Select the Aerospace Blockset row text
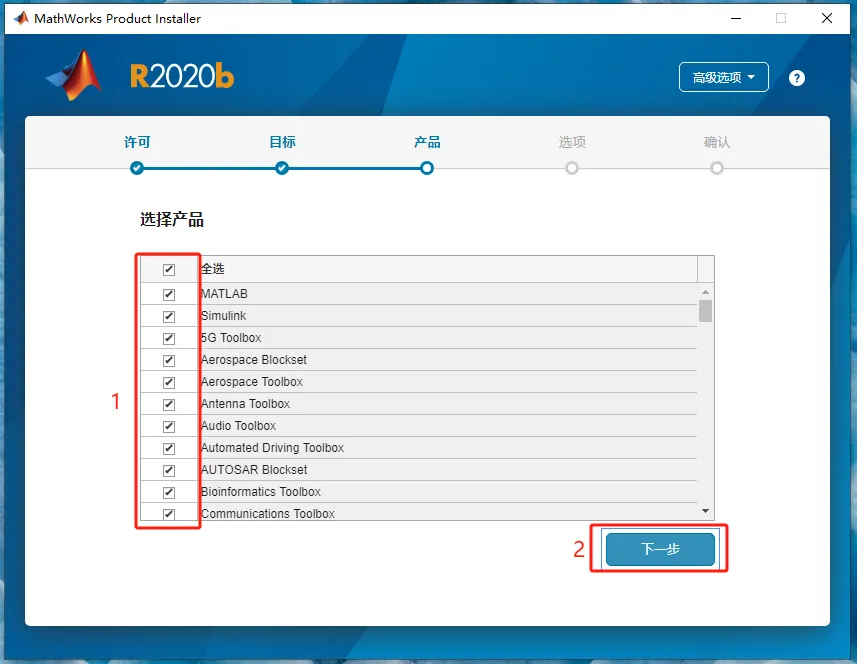This screenshot has width=857, height=664. click(254, 360)
